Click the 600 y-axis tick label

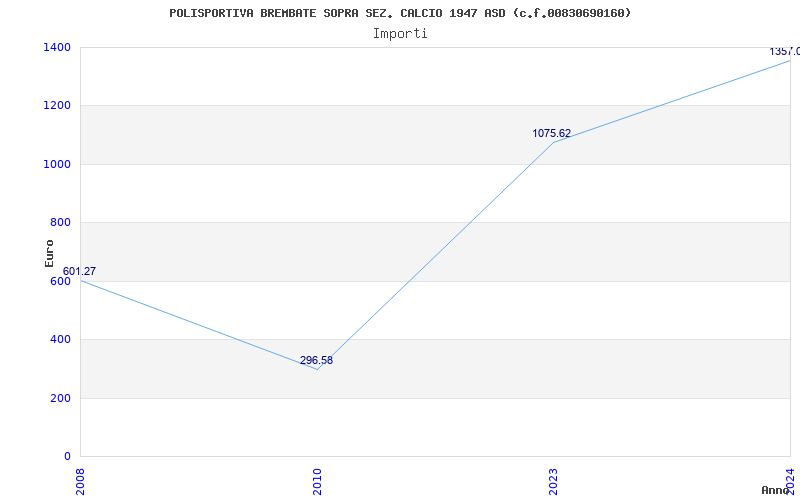60,281
